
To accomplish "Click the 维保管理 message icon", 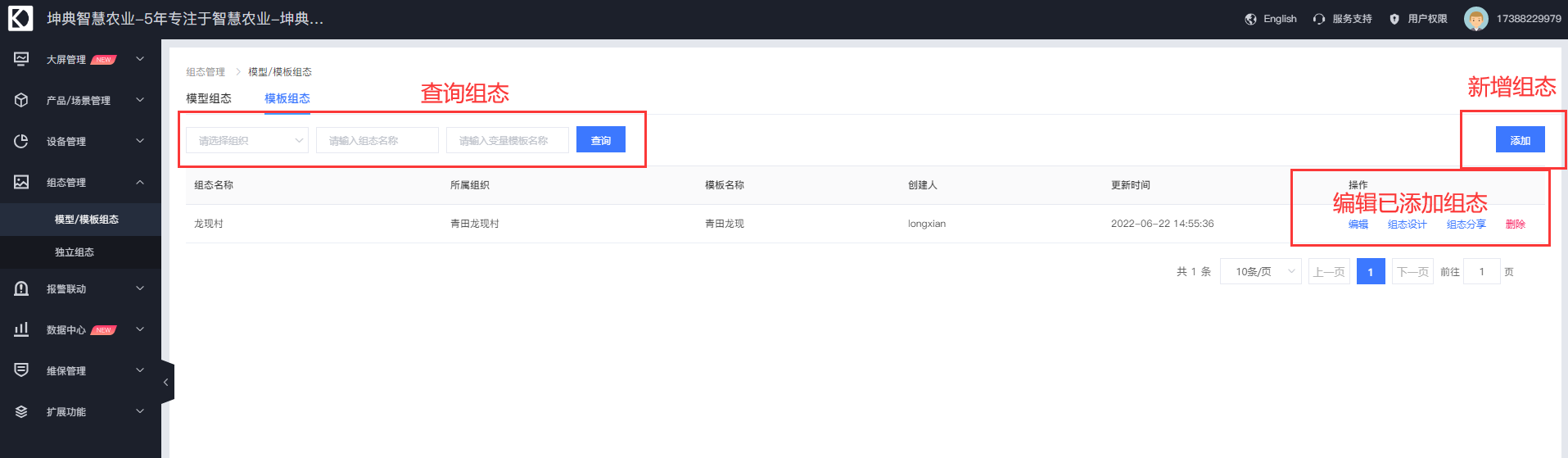I will click(21, 370).
